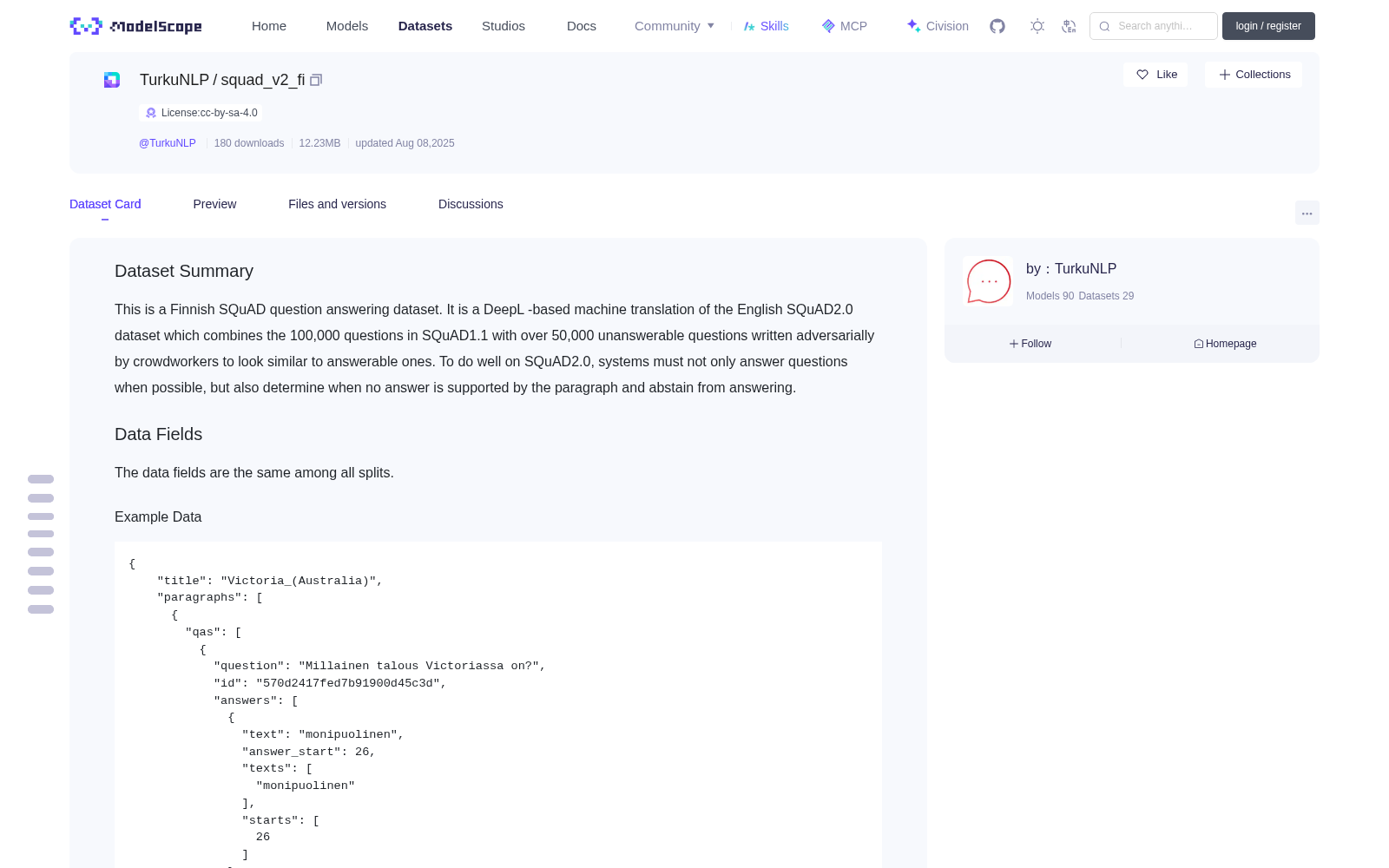
Task: Focus the Search anything field
Action: (x=1154, y=26)
